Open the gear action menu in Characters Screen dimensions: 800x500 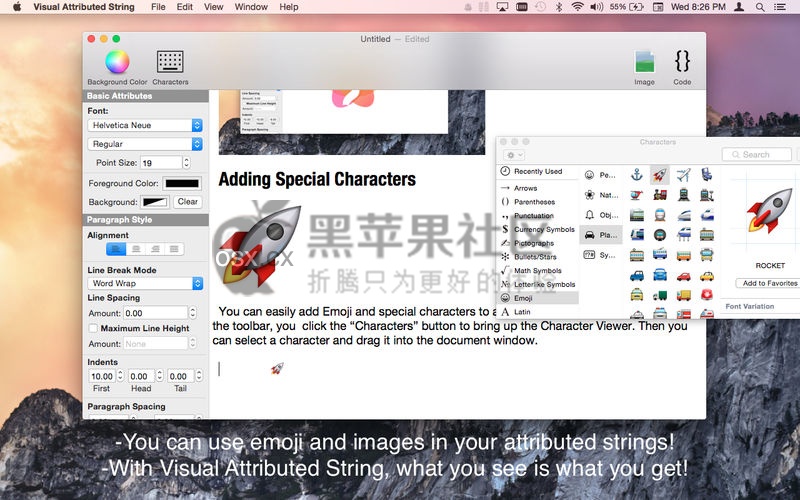[513, 155]
